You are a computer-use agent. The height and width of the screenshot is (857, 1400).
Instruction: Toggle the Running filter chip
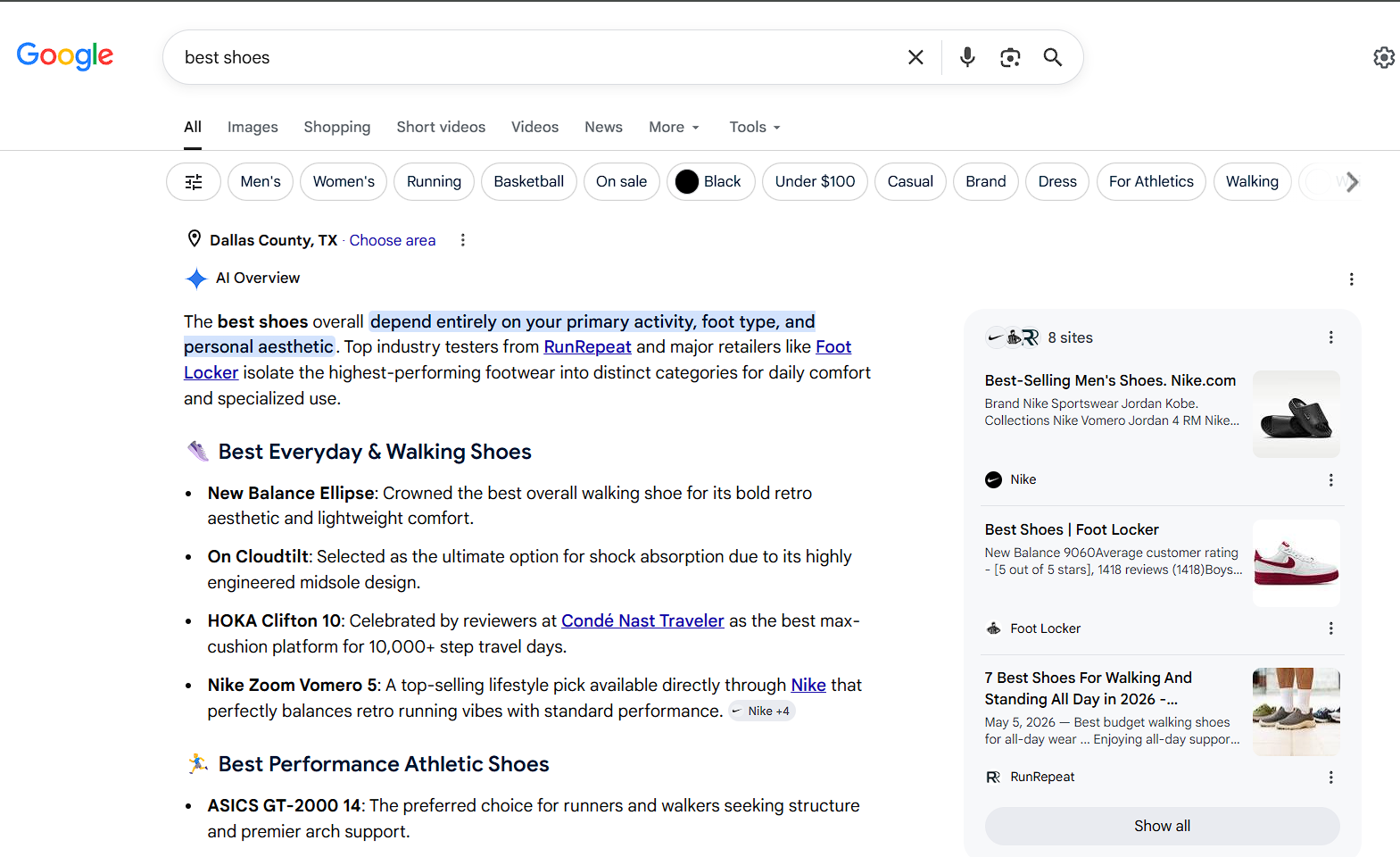[x=434, y=182]
